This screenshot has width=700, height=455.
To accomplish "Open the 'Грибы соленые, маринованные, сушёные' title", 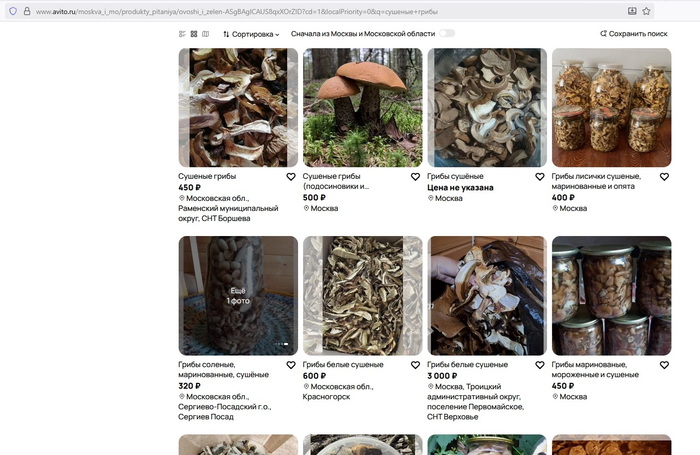I will click(x=223, y=370).
